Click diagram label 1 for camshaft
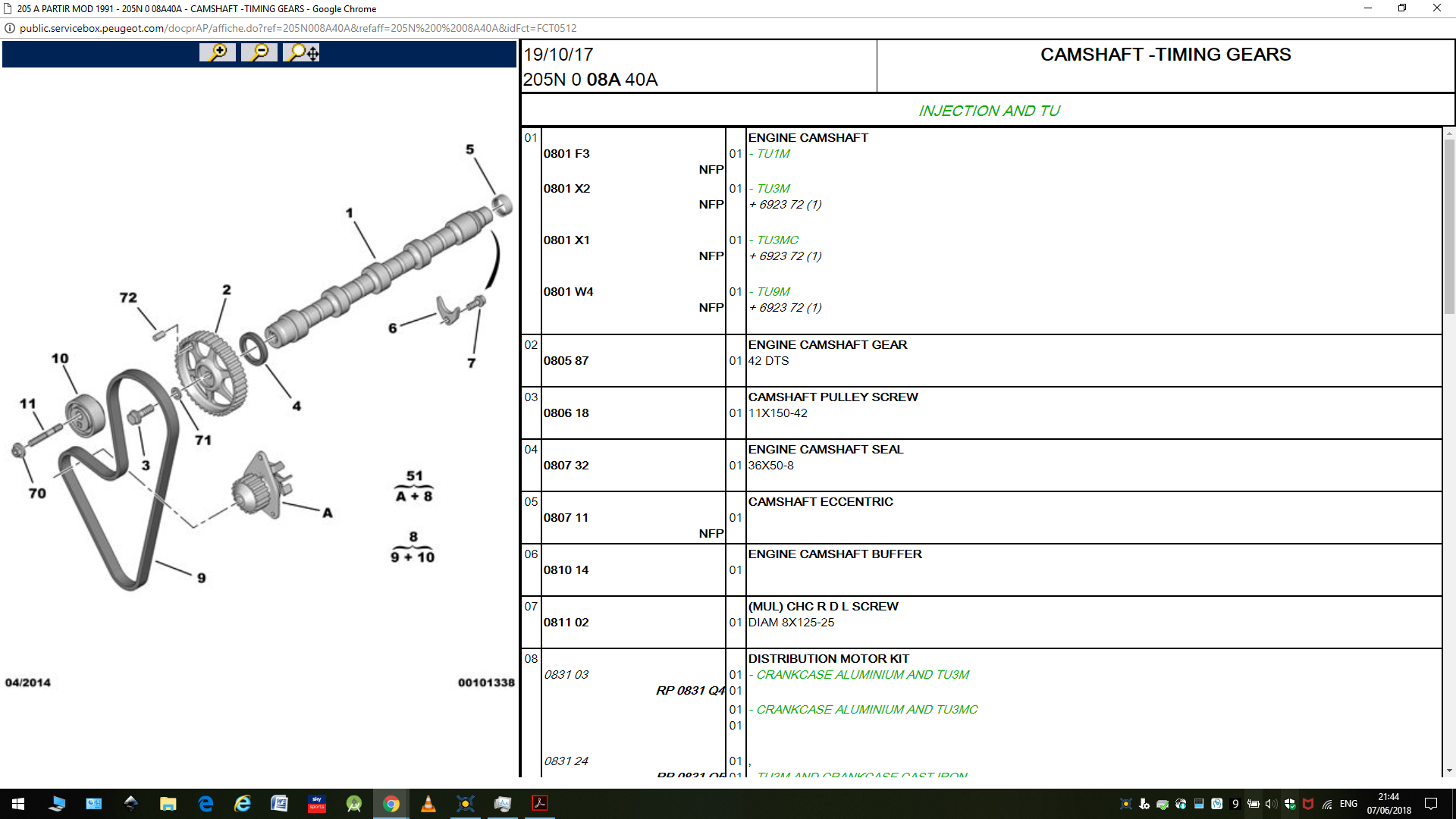 tap(350, 213)
